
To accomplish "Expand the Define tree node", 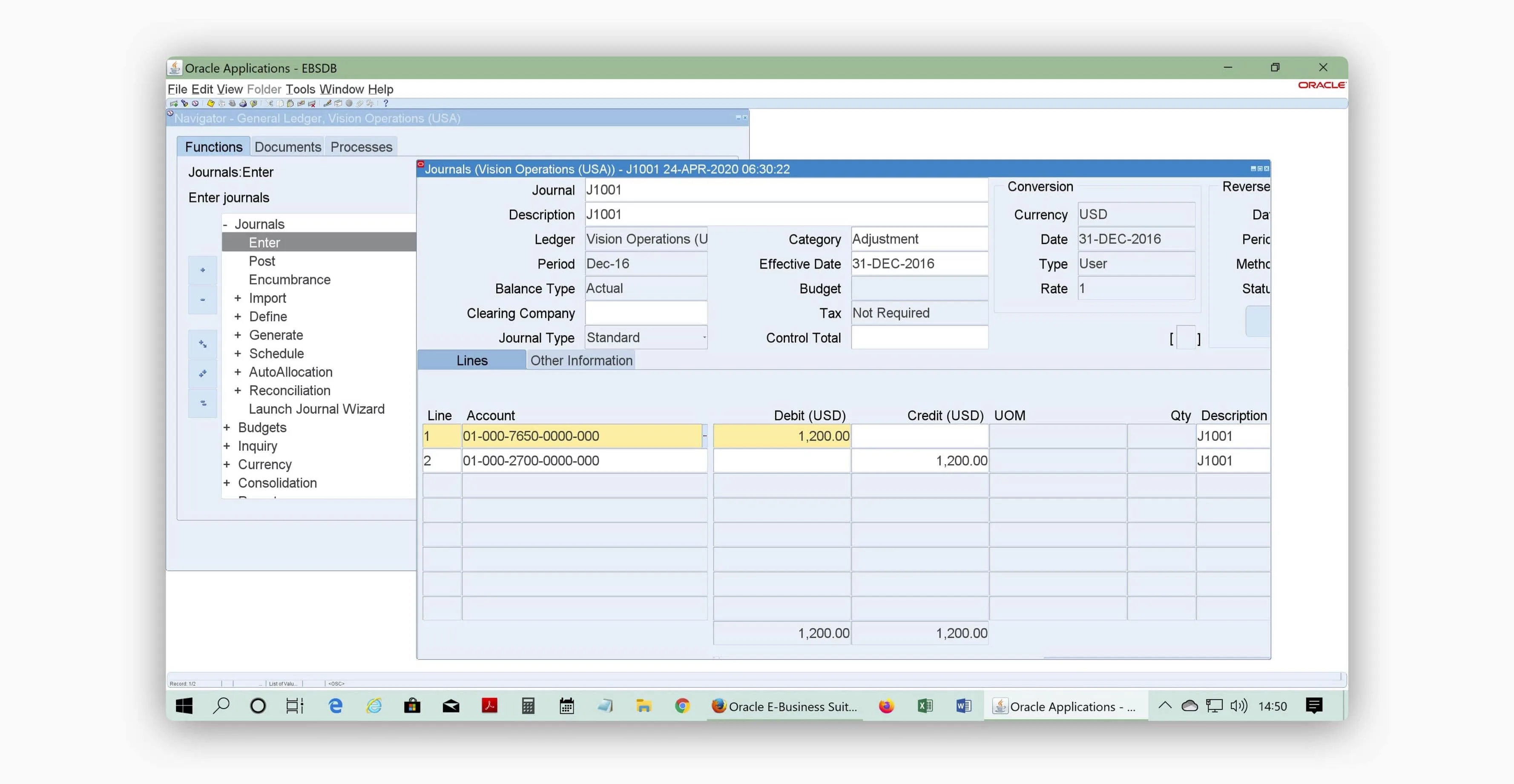I will coord(238,317).
